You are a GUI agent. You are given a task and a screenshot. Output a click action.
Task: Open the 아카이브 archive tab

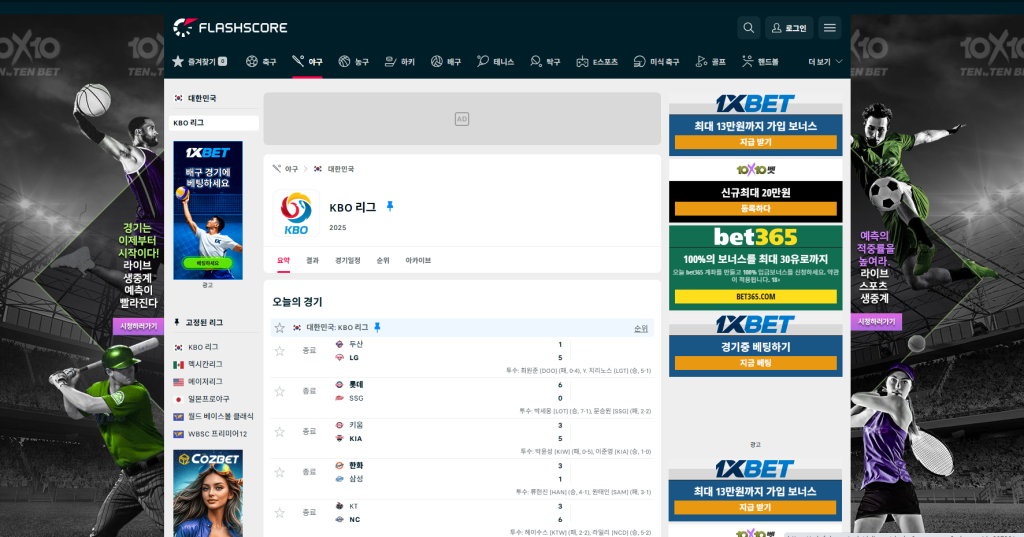tap(418, 260)
